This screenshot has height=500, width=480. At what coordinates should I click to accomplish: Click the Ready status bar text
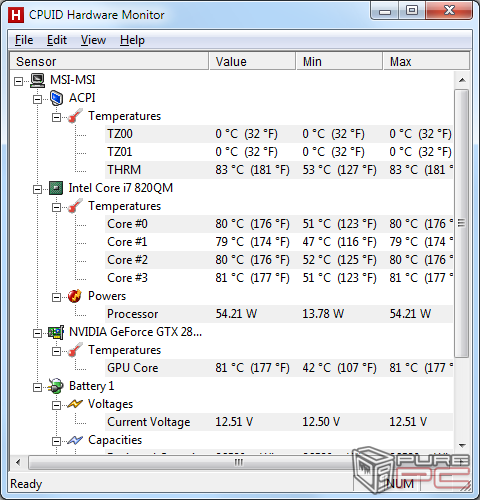coord(26,484)
